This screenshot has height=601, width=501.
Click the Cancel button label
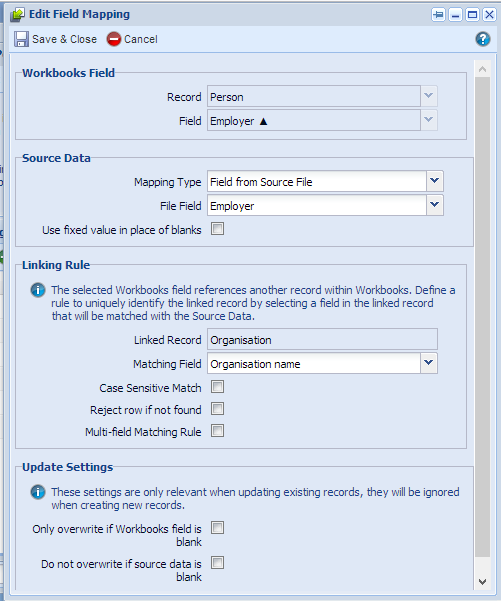(141, 39)
